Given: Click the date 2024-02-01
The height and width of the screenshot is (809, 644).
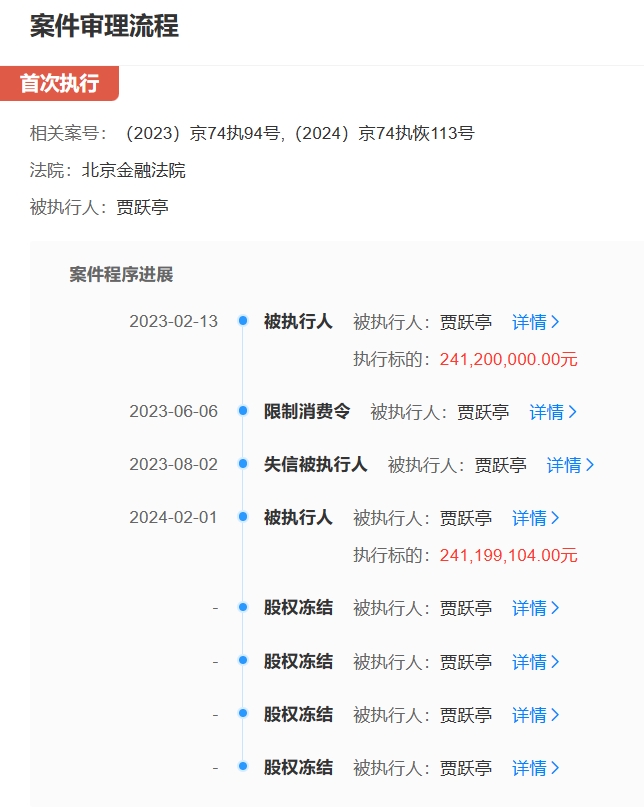Looking at the screenshot, I should click(x=173, y=517).
